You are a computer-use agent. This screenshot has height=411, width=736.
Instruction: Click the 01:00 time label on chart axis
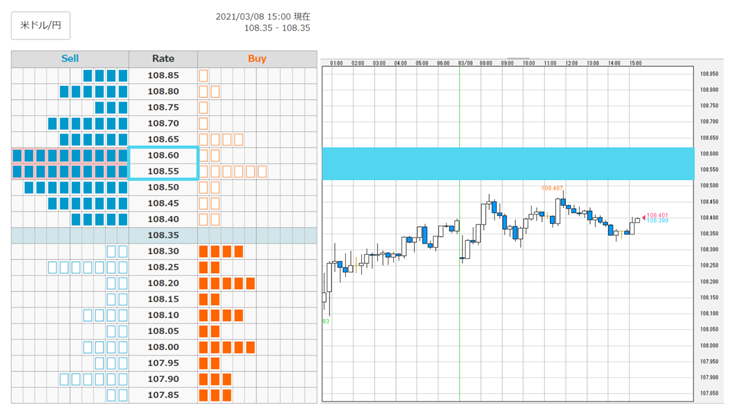[336, 63]
